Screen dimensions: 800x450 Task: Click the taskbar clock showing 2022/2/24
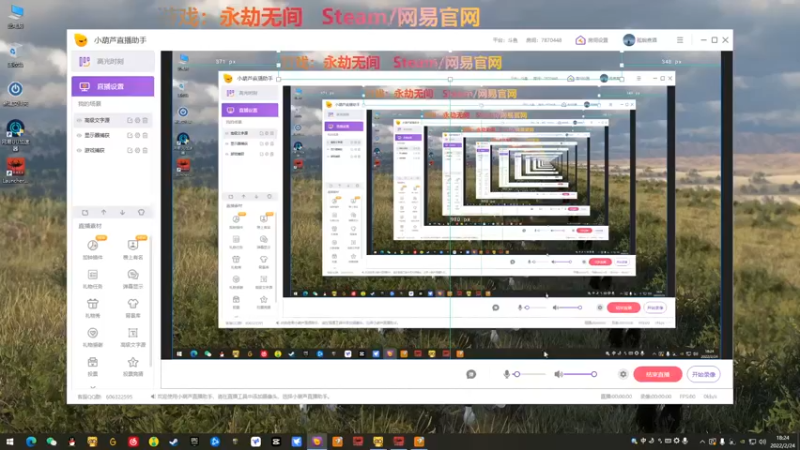(x=782, y=442)
